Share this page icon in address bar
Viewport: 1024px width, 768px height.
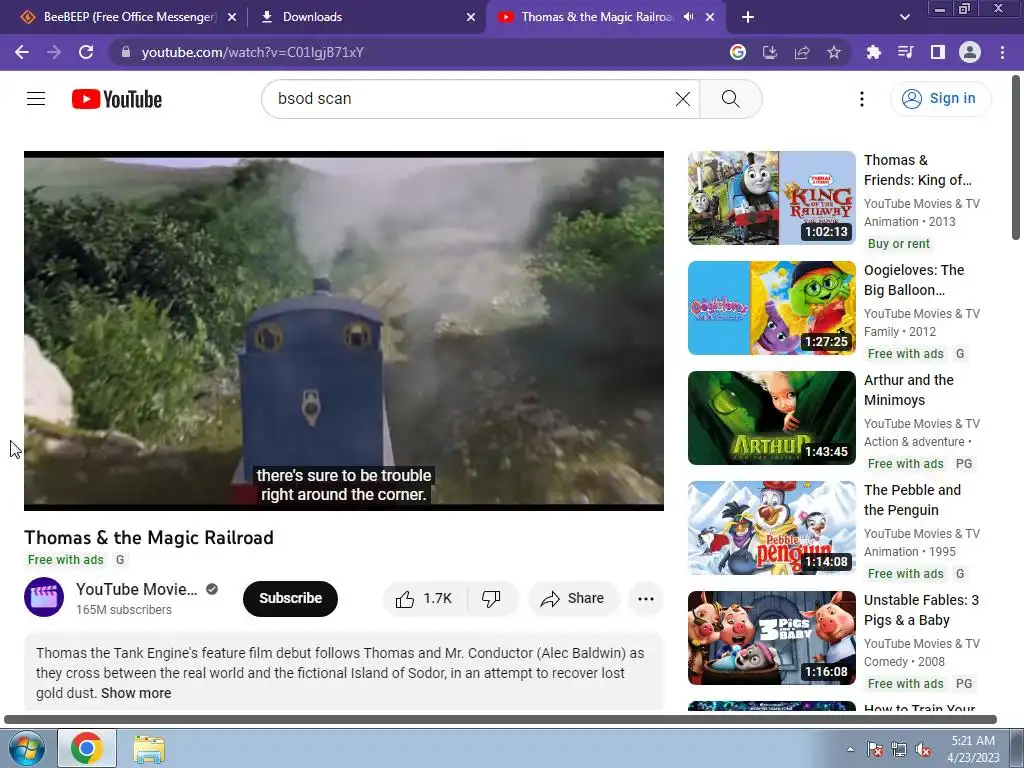(801, 52)
